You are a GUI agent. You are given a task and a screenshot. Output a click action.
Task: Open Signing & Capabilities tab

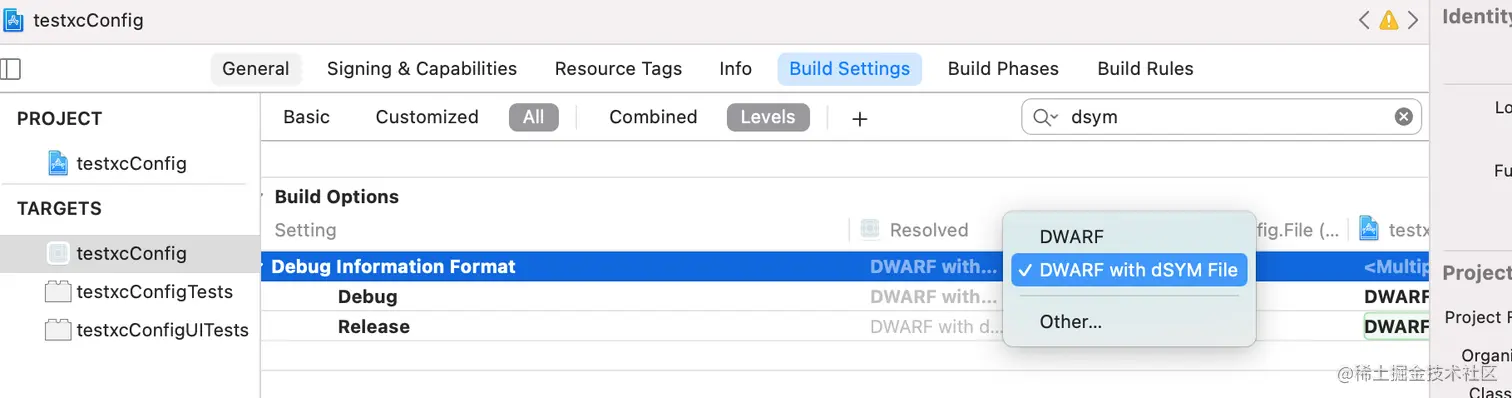[x=422, y=69]
